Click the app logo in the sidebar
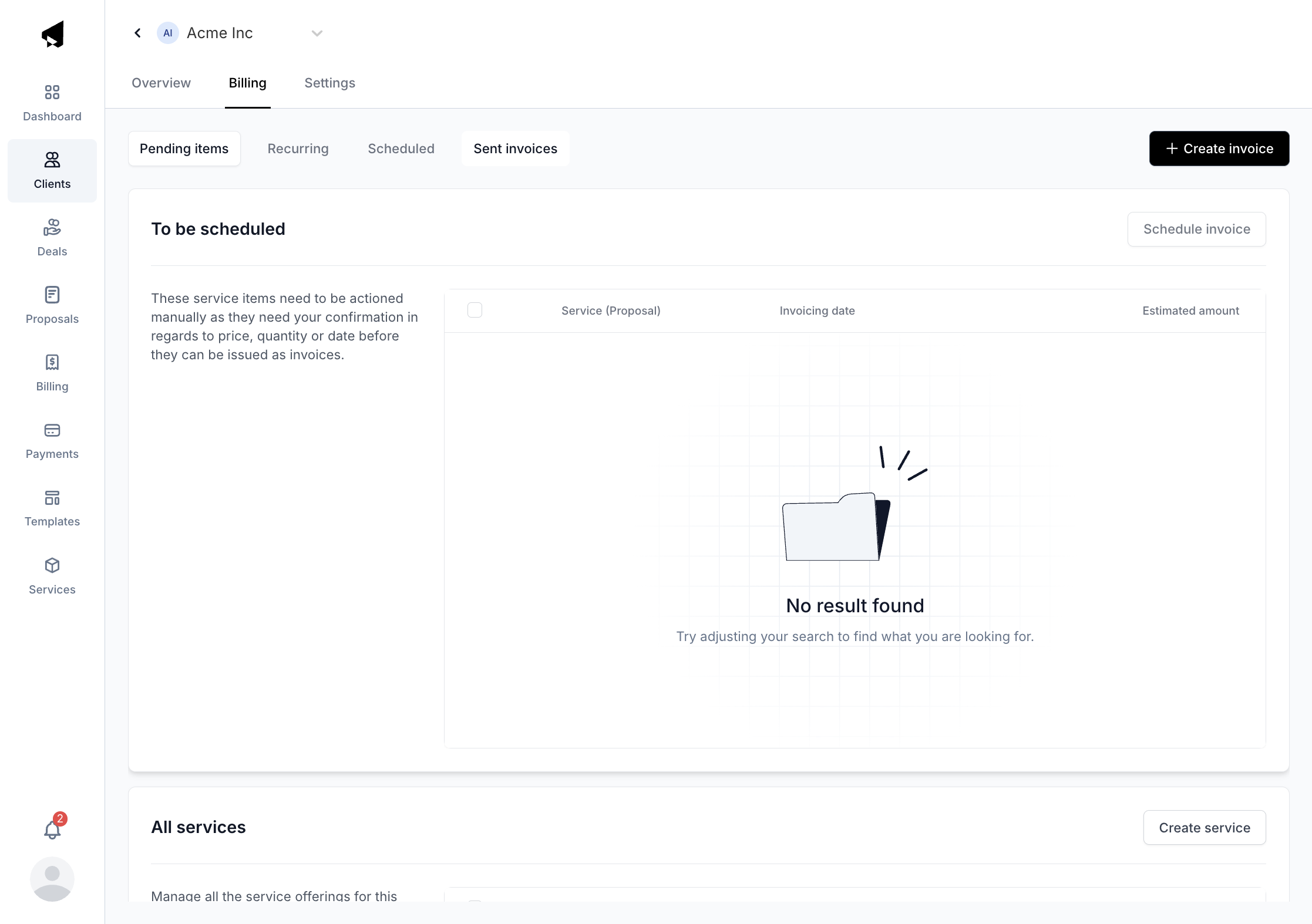 52,34
